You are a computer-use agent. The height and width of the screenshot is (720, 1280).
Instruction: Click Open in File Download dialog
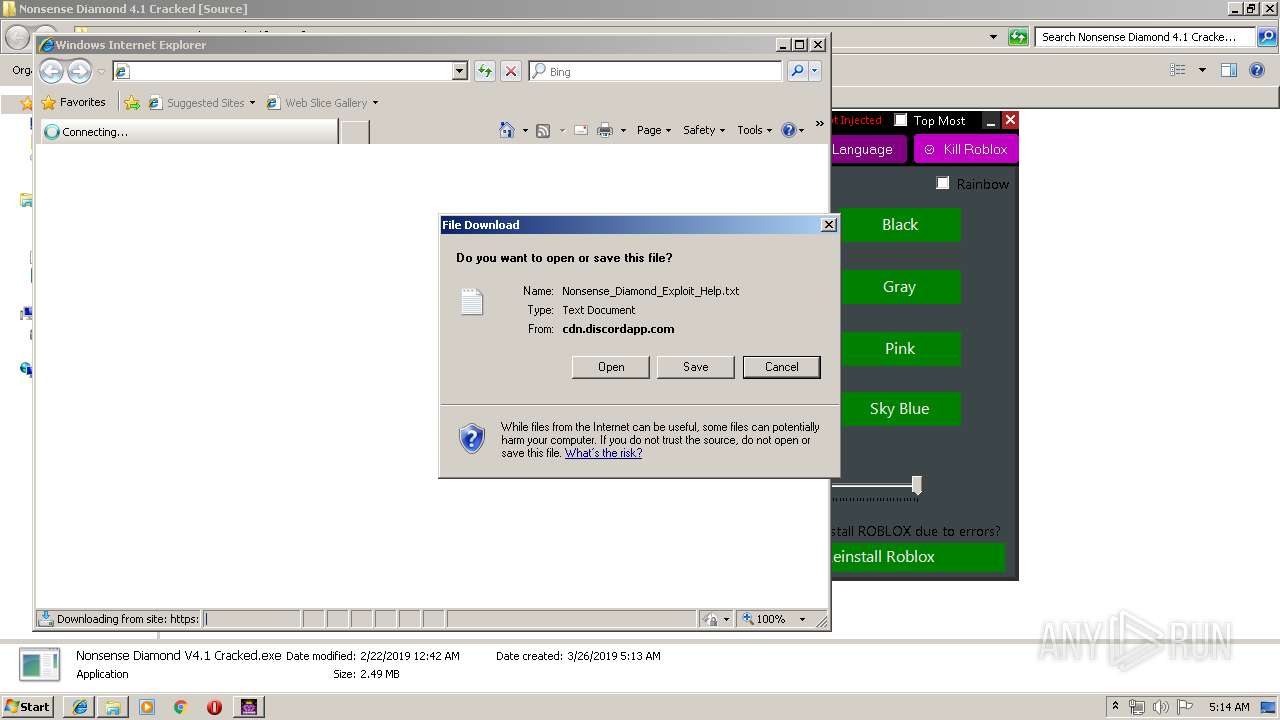pyautogui.click(x=611, y=367)
